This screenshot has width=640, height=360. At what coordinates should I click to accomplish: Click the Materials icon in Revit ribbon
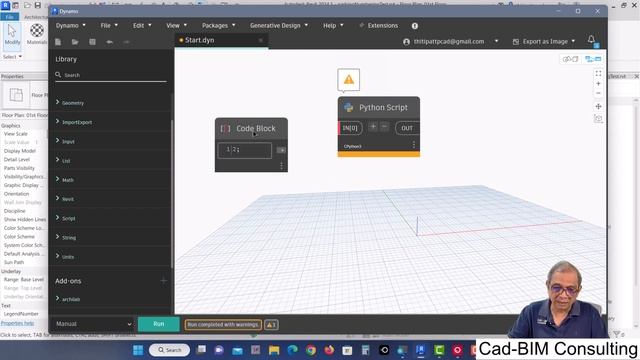tap(37, 34)
